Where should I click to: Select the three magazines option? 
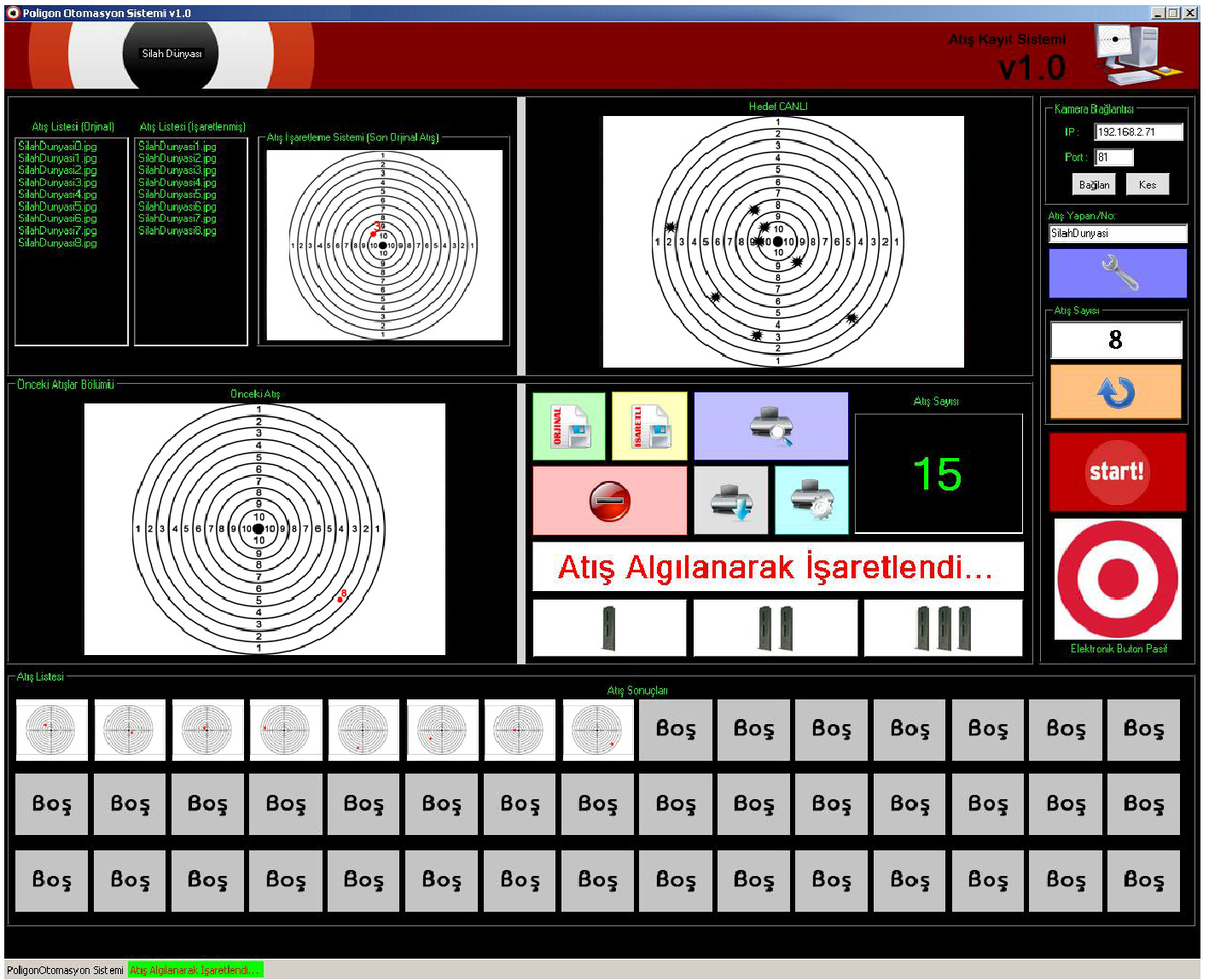[x=943, y=629]
